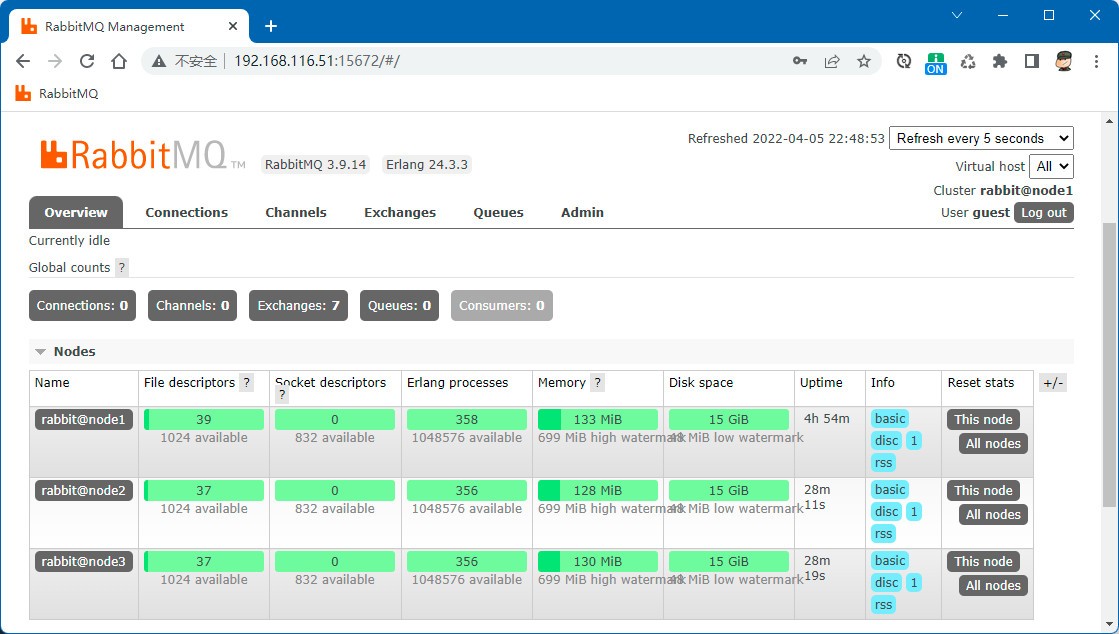The image size is (1119, 634).
Task: Click the RabbitMQ 3.9.14 version label
Action: [315, 165]
